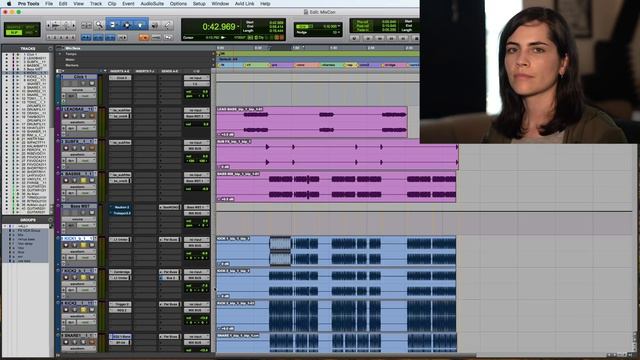
Task: Open the Track menu
Action: tap(96, 4)
